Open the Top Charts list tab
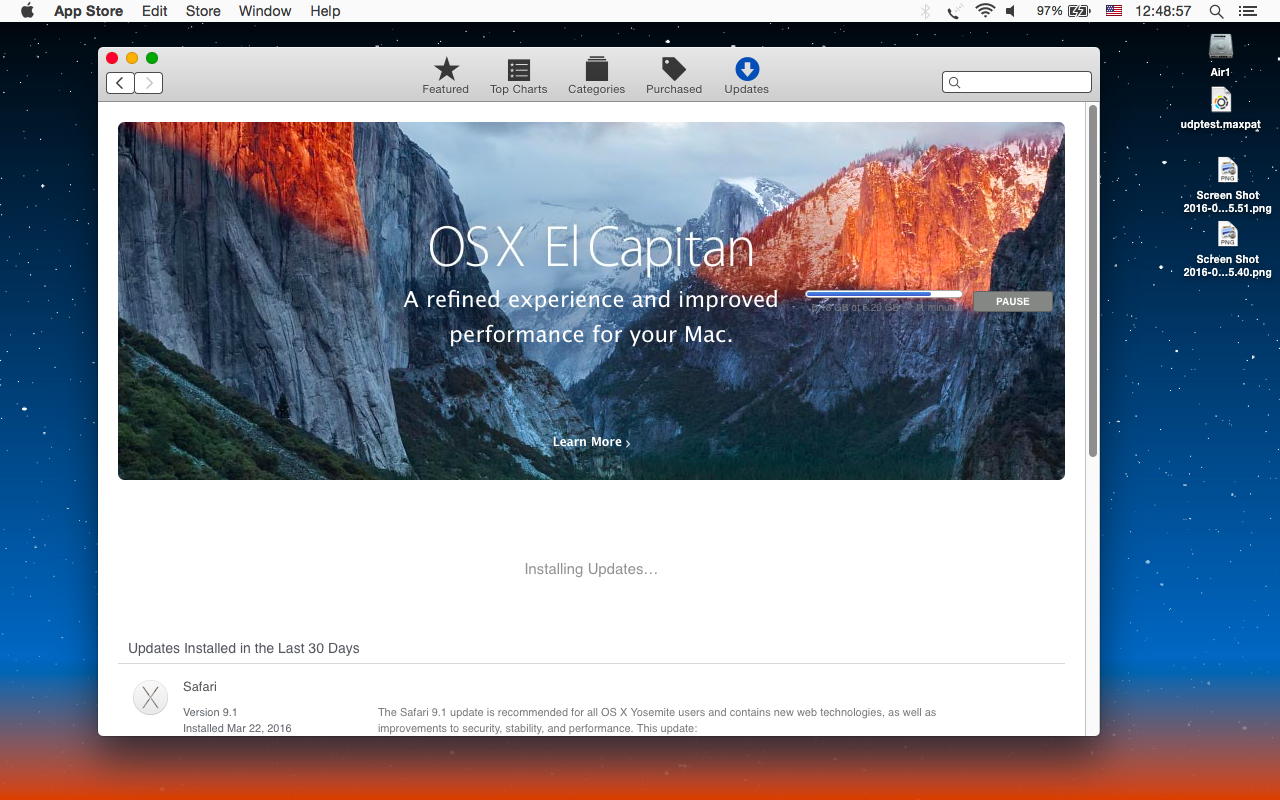This screenshot has width=1280, height=800. pyautogui.click(x=518, y=76)
